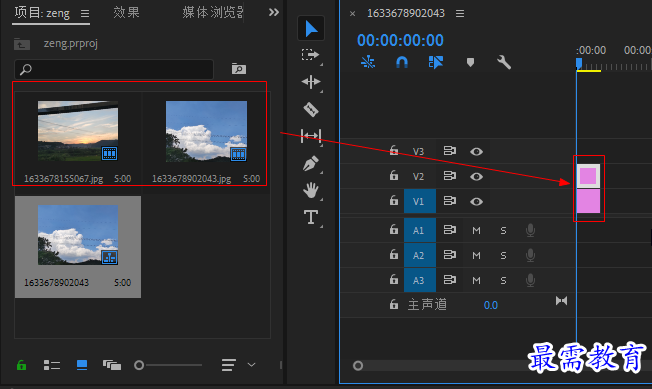This screenshot has height=389, width=652.
Task: Select 1633678902043 sequence thumbnail
Action: pyautogui.click(x=78, y=235)
